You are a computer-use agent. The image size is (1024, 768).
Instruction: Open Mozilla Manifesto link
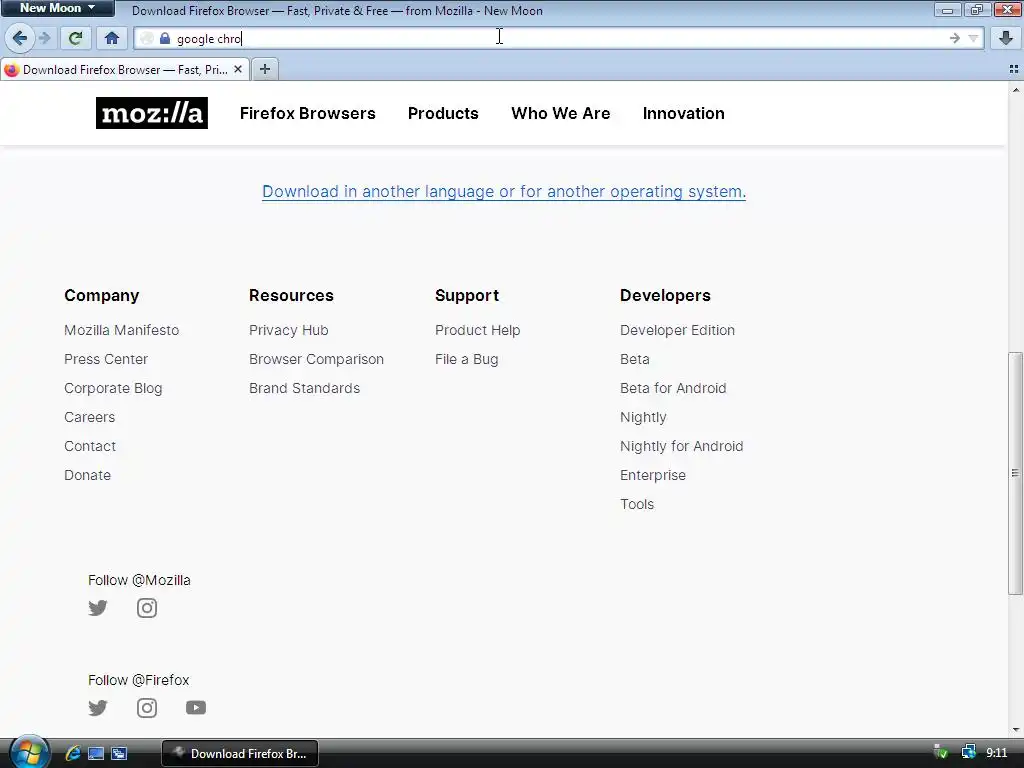tap(121, 330)
